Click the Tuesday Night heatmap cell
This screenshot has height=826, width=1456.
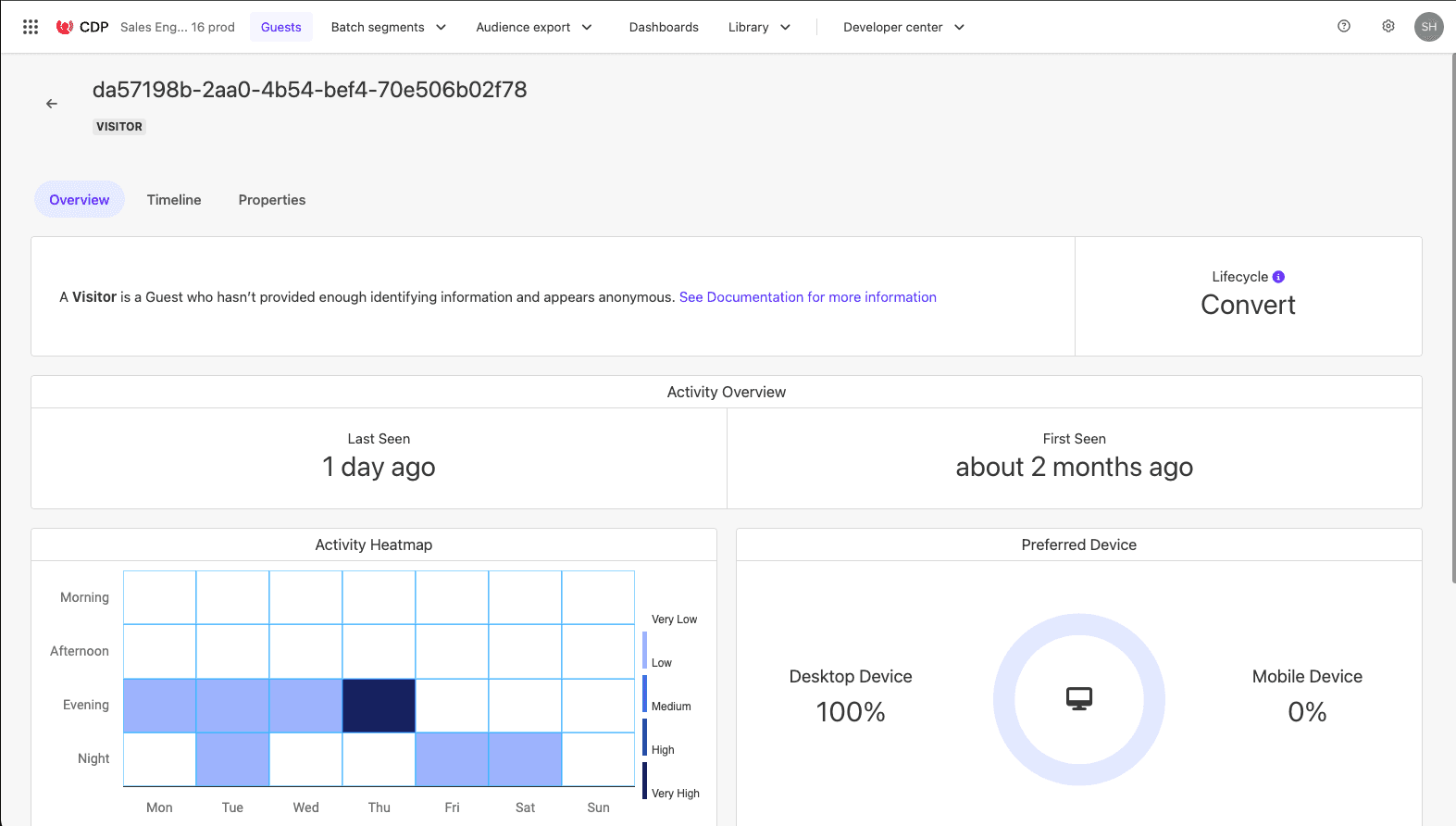232,759
